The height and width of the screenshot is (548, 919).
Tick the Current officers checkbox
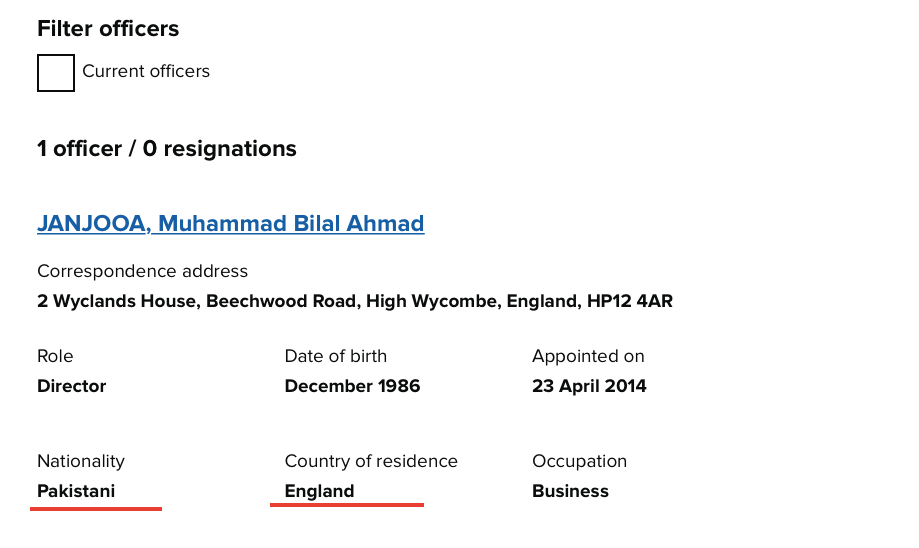pos(56,72)
